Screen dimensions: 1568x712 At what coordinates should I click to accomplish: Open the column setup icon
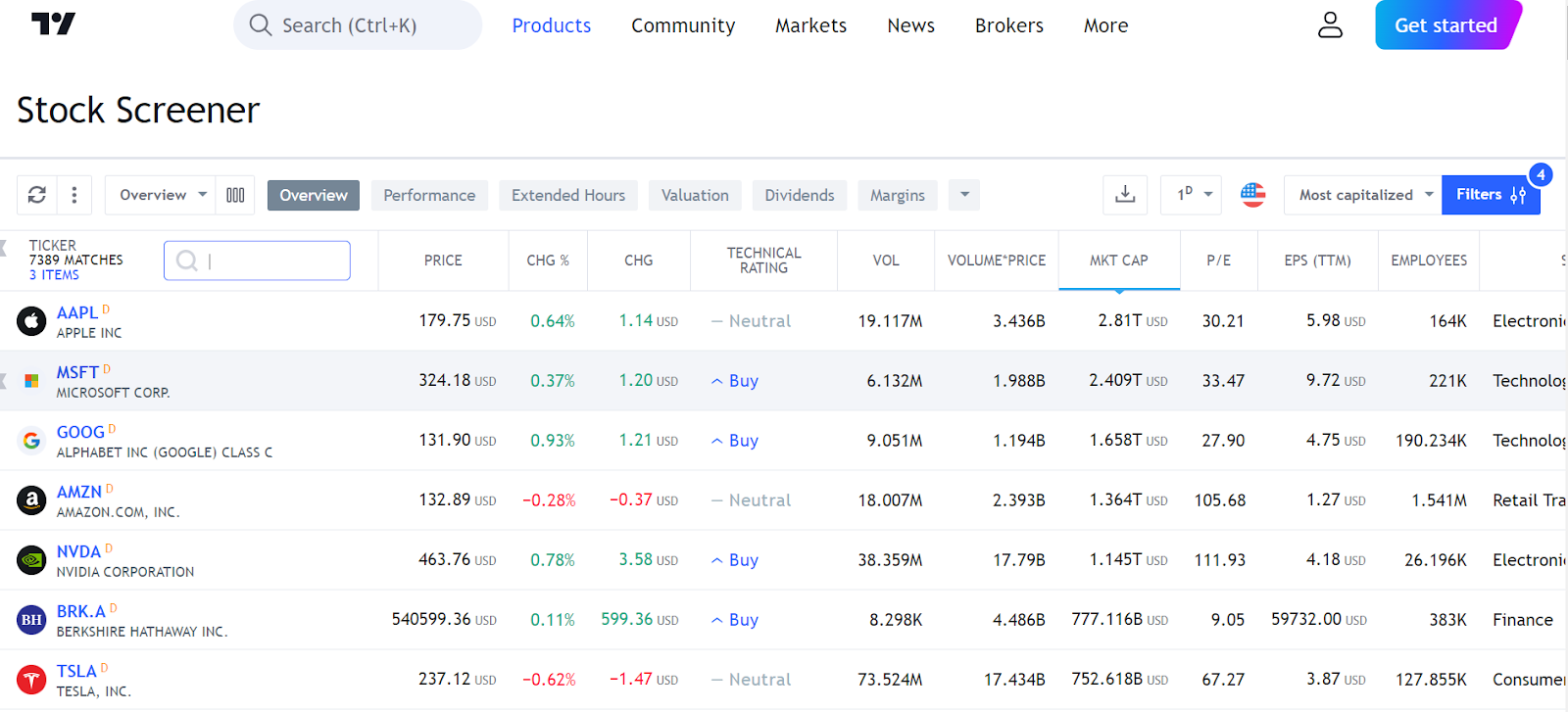click(x=235, y=195)
